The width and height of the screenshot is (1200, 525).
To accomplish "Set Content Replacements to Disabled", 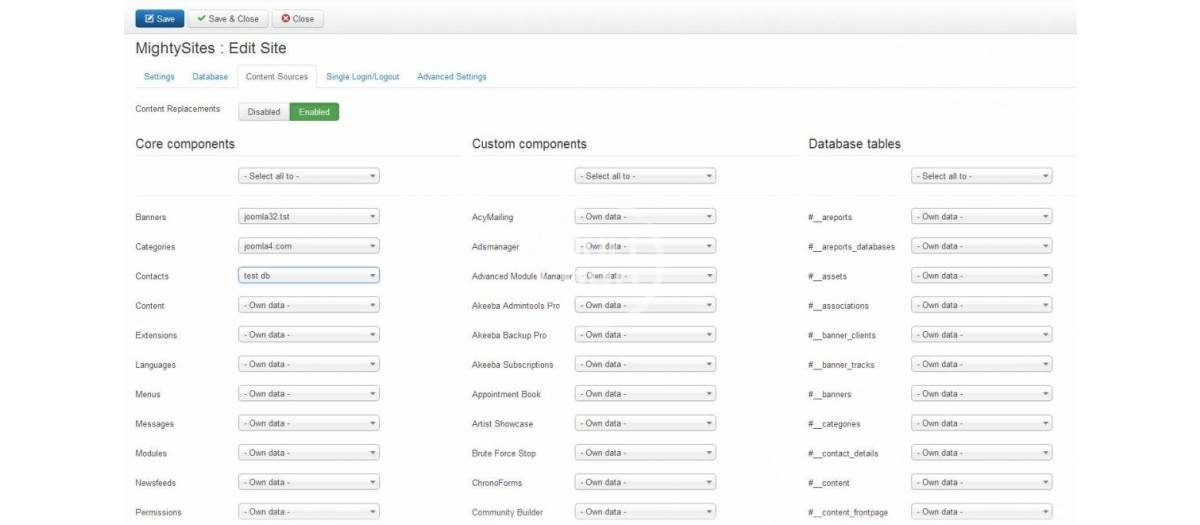I will coord(264,112).
